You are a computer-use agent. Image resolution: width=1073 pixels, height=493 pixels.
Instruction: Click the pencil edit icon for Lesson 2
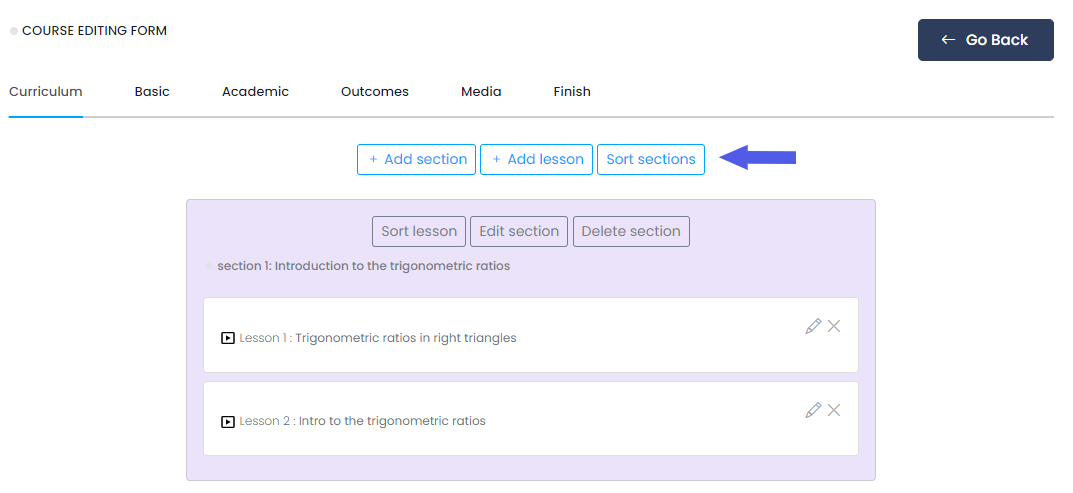[813, 410]
